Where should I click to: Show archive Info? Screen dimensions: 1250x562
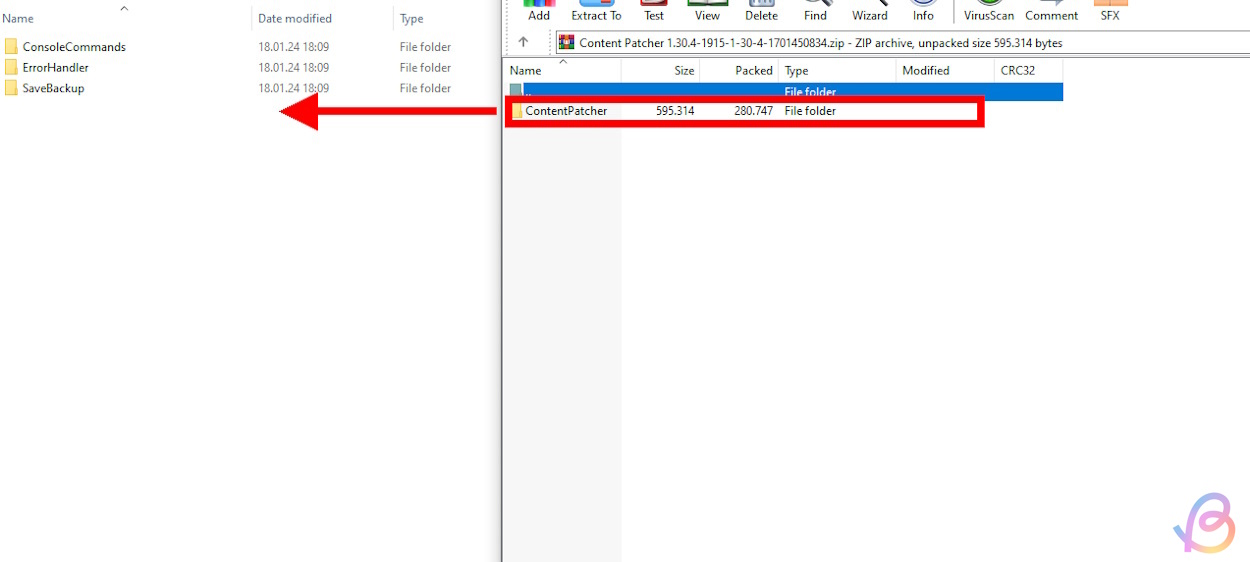tap(923, 10)
